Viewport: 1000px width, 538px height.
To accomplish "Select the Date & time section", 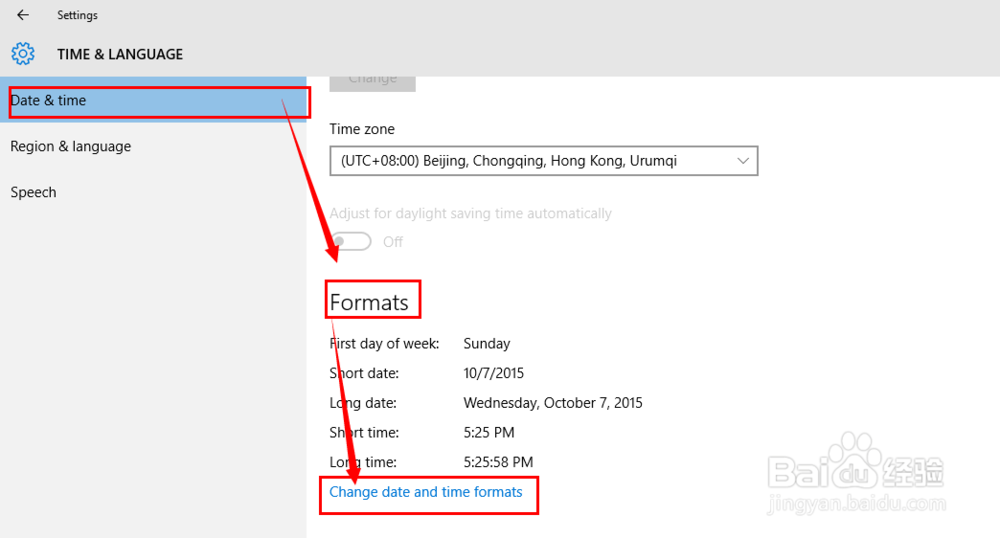I will pos(153,100).
